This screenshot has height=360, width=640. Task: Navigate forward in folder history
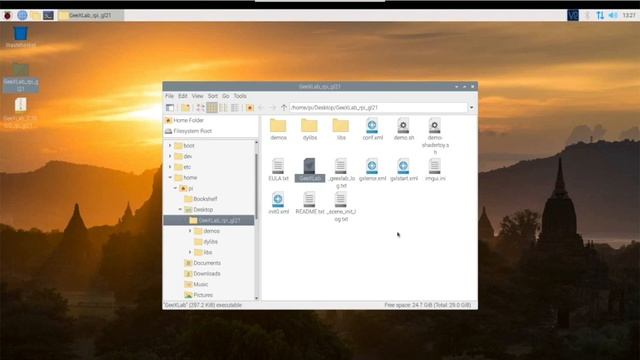[272, 108]
